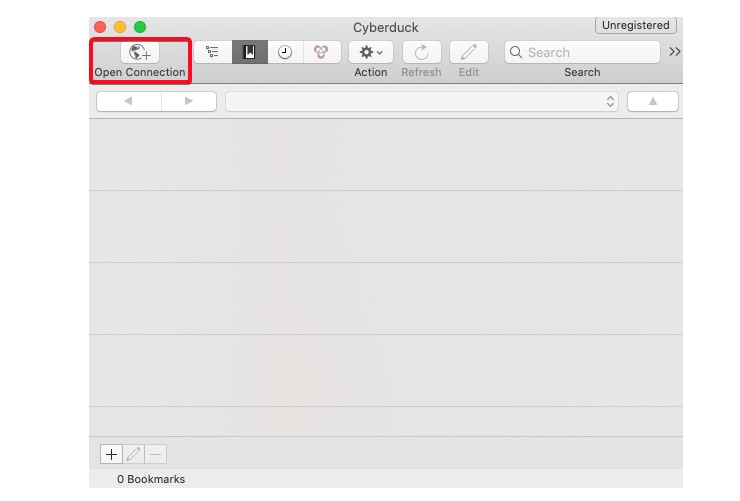Click the forward navigation arrow
Image resolution: width=740 pixels, height=501 pixels.
(x=188, y=101)
